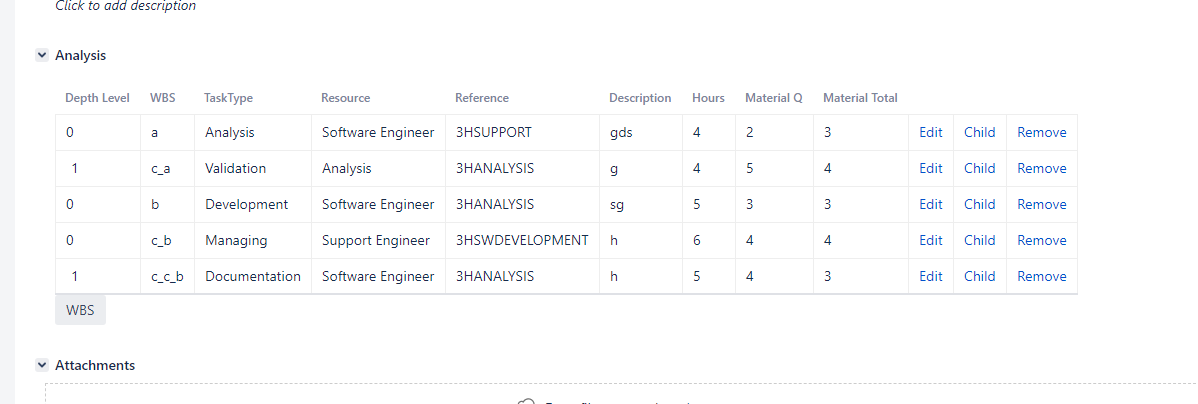Add Child to the Validation row
This screenshot has width=1198, height=404.
979,168
